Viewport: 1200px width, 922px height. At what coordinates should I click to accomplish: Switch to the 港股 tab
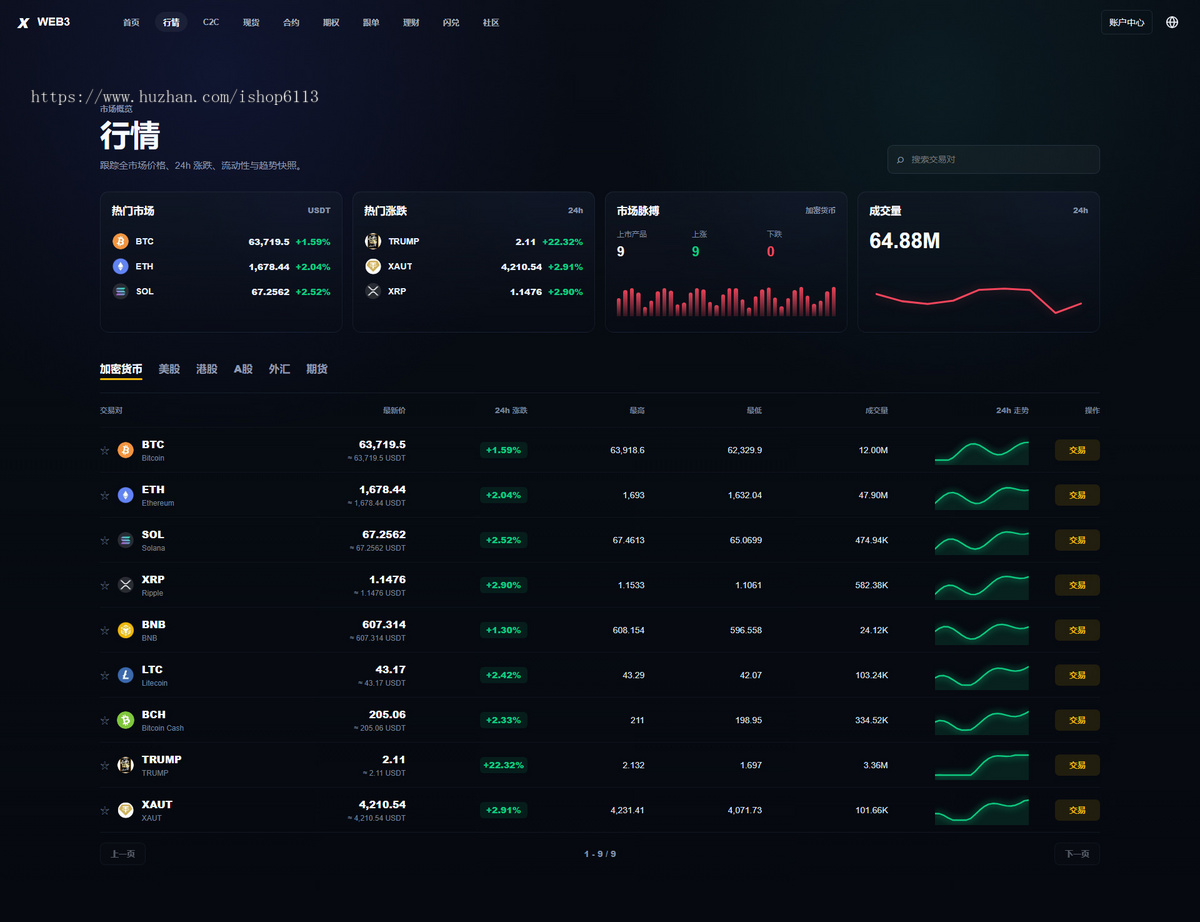click(207, 369)
